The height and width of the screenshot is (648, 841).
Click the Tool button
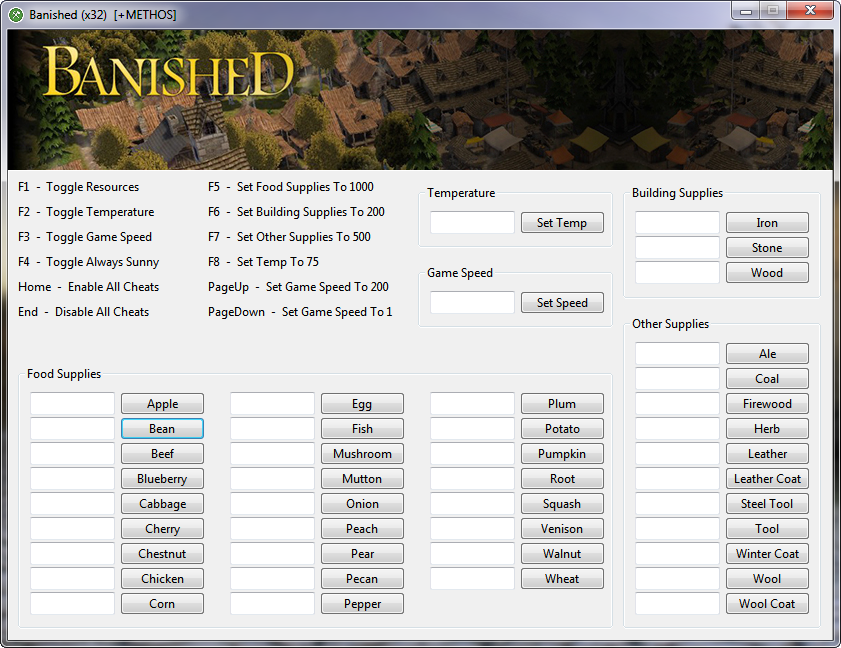click(767, 528)
